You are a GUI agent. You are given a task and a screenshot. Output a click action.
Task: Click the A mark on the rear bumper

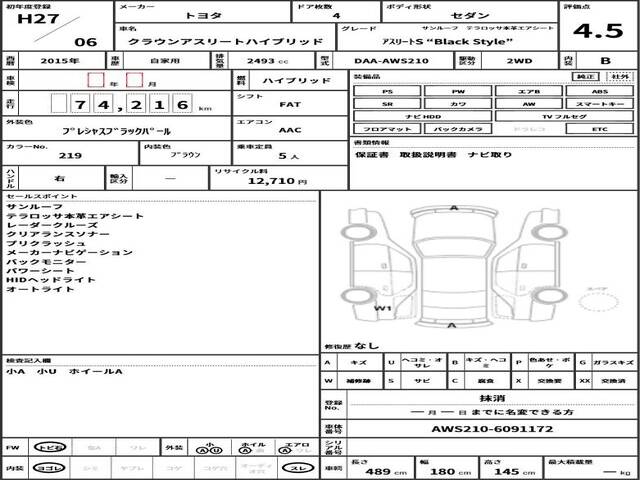click(x=452, y=325)
